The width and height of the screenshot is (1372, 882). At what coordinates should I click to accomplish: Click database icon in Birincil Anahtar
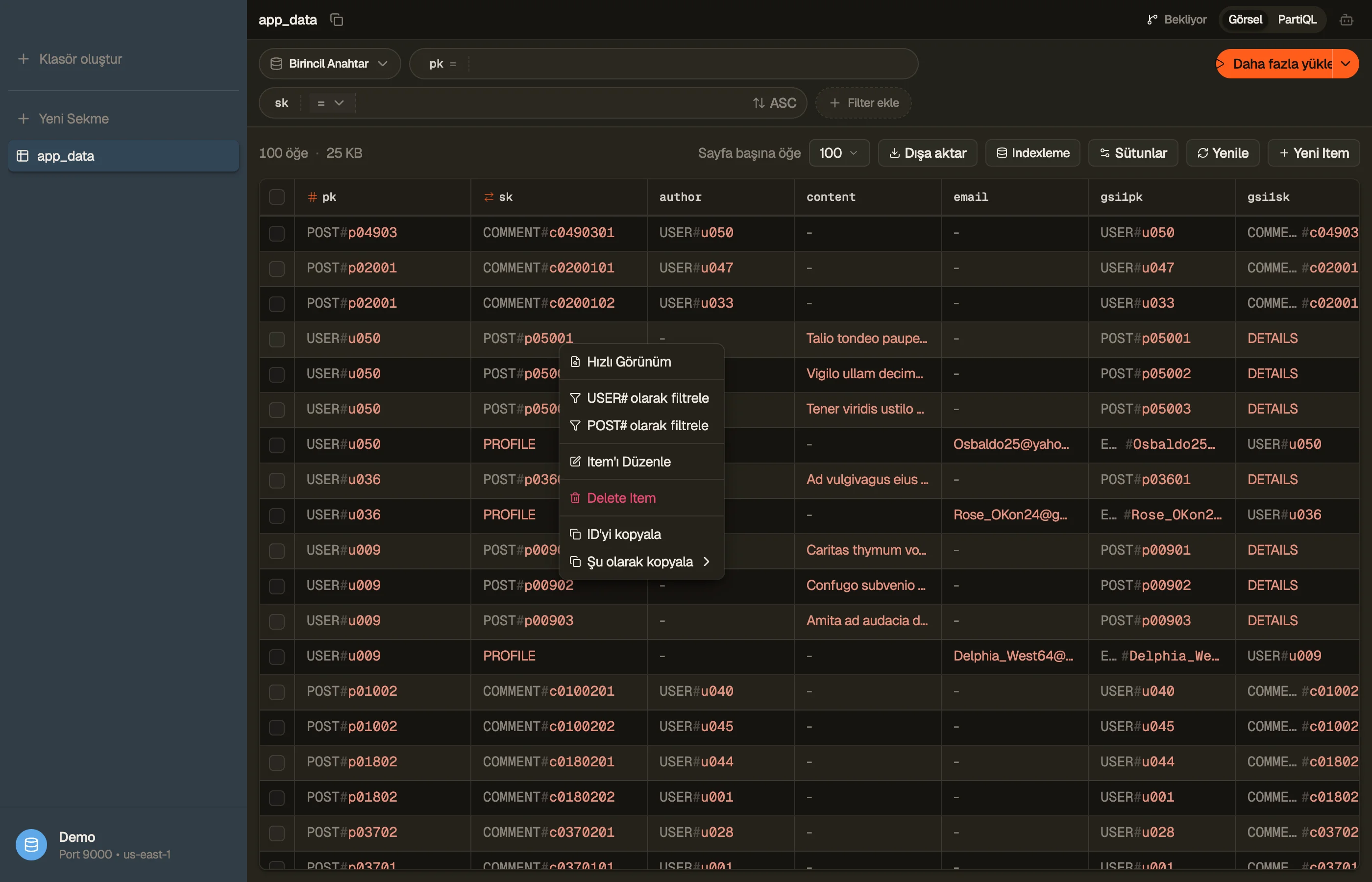tap(276, 64)
